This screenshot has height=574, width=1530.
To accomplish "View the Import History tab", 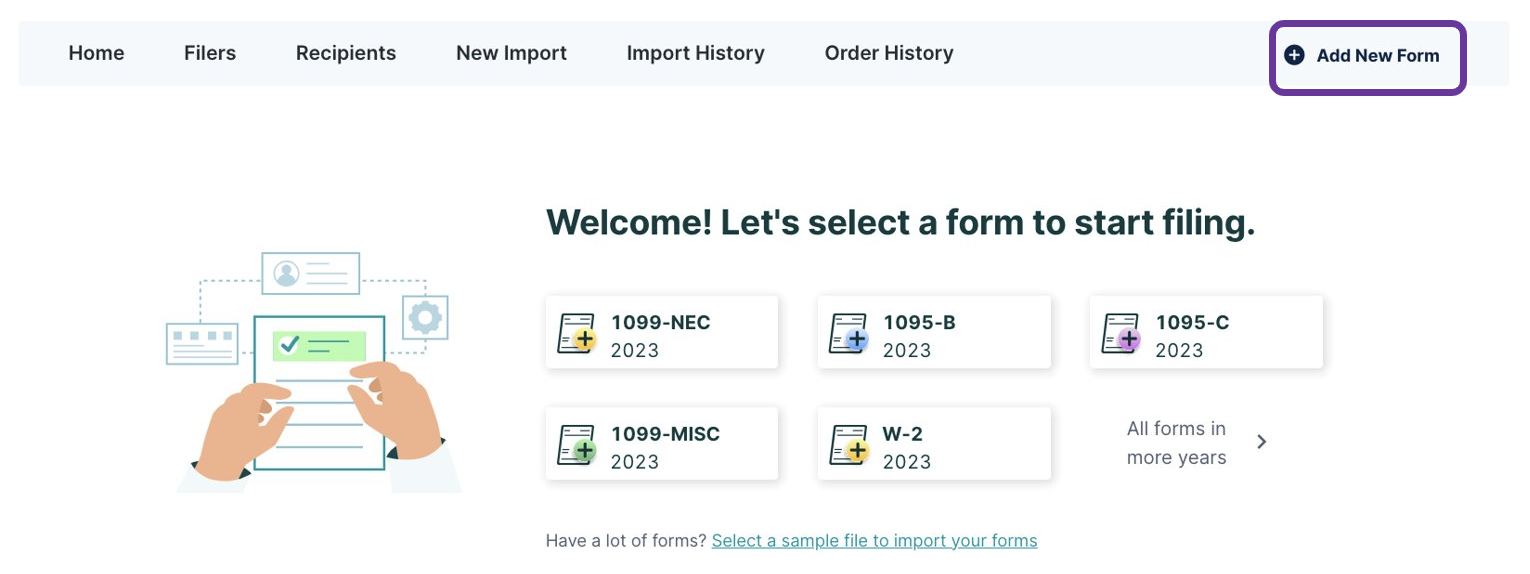I will [695, 53].
